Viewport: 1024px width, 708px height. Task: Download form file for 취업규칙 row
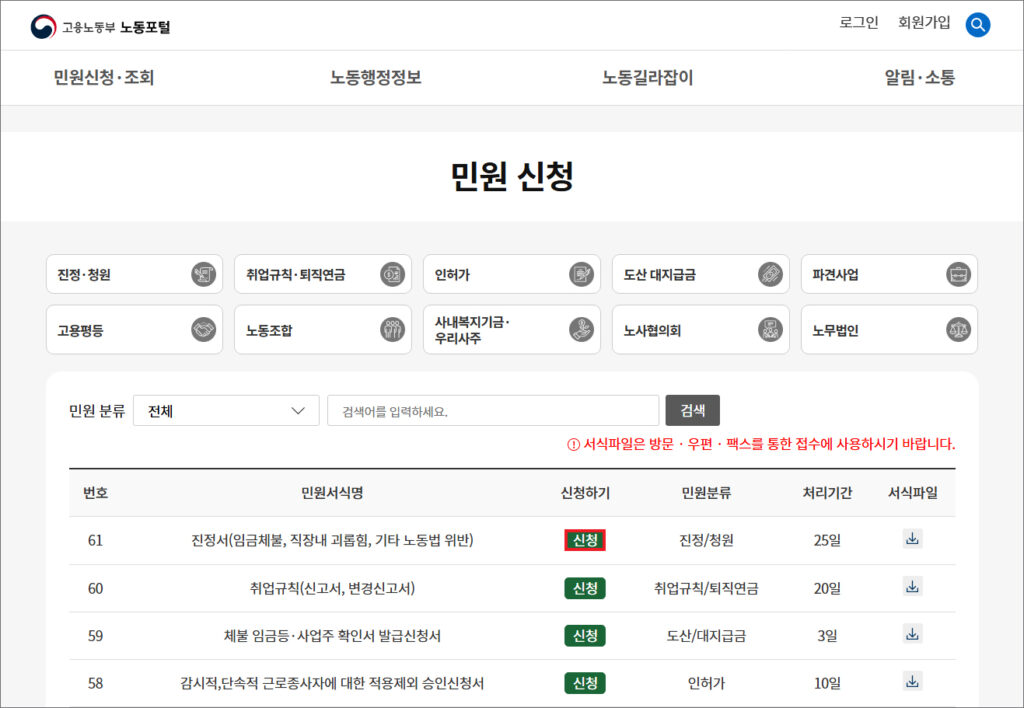[912, 587]
